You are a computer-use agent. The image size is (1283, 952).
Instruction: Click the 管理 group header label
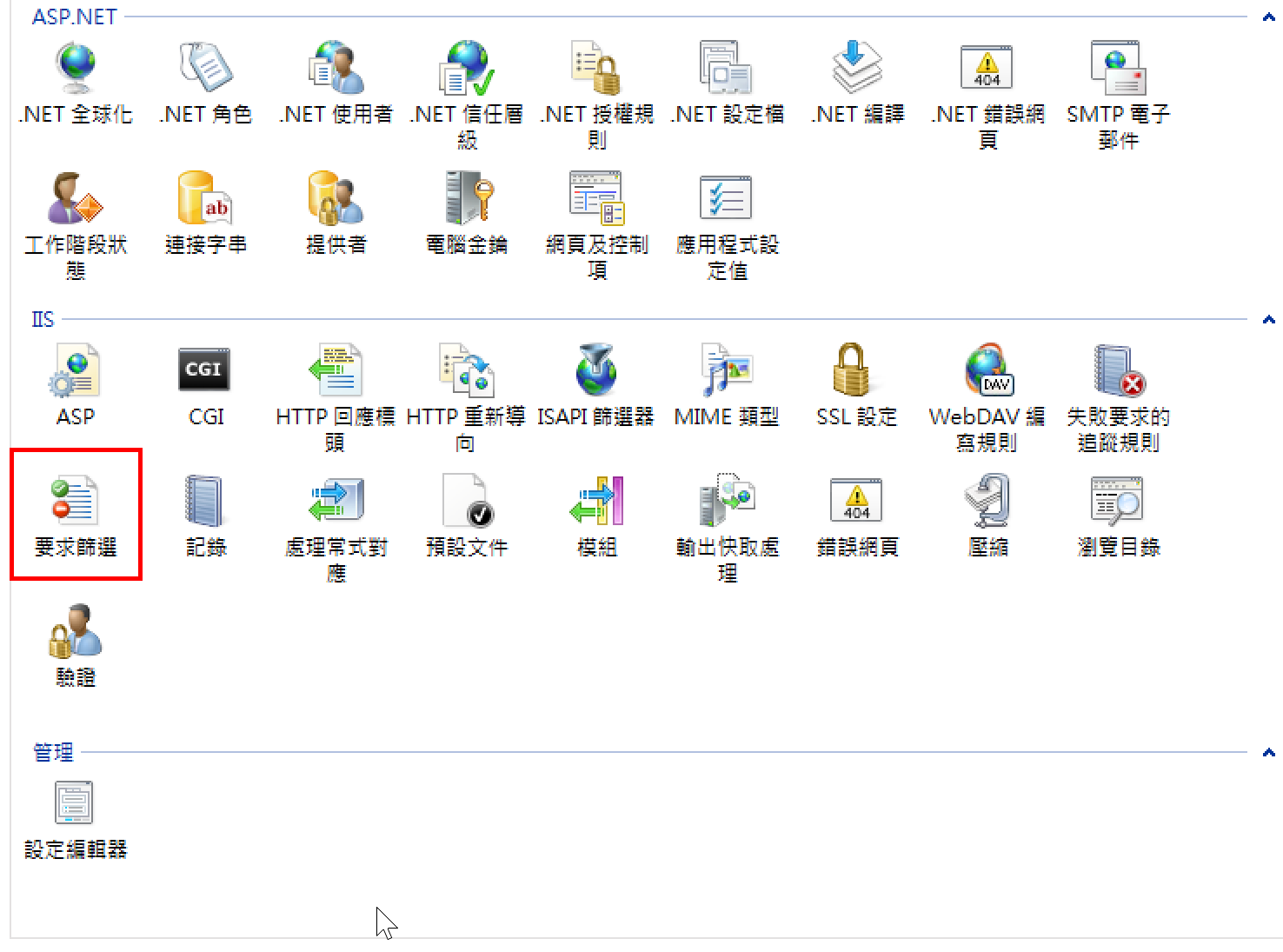click(x=53, y=752)
